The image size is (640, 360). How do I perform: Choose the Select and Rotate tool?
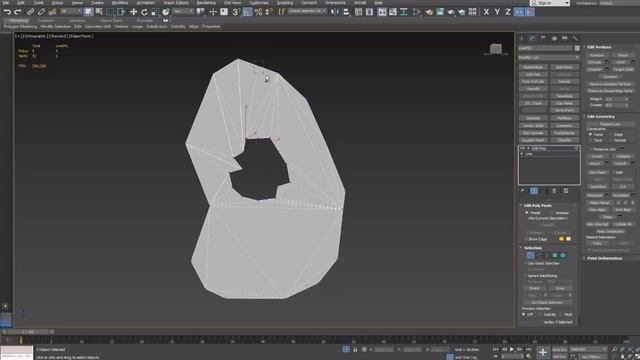pyautogui.click(x=144, y=12)
